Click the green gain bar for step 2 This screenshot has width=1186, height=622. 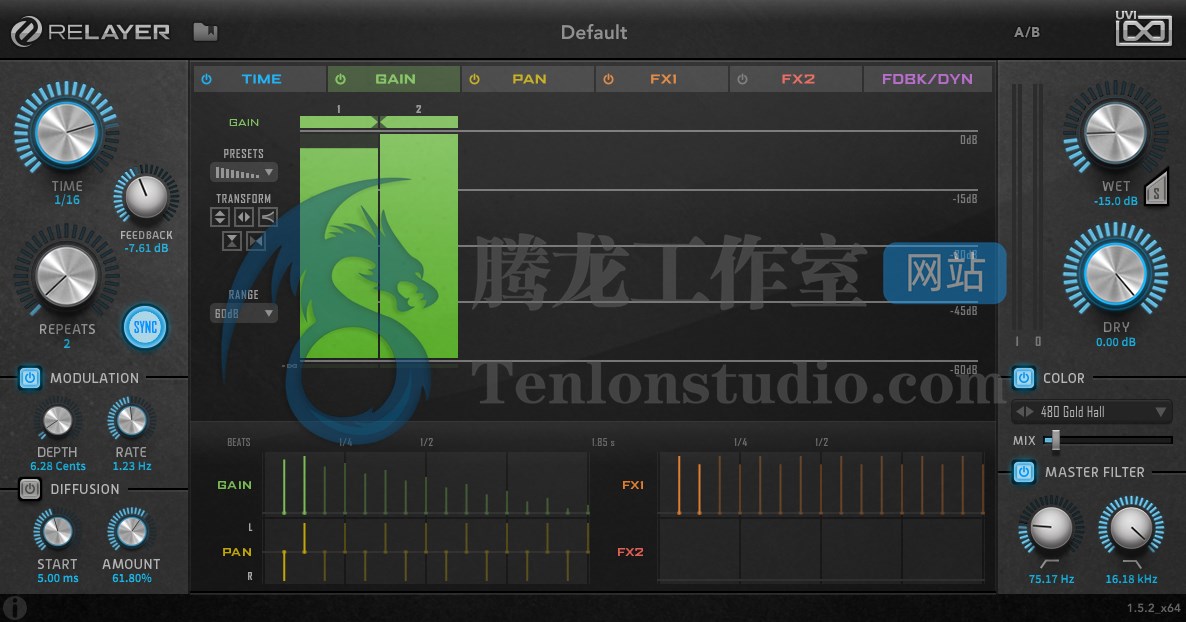[x=419, y=246]
